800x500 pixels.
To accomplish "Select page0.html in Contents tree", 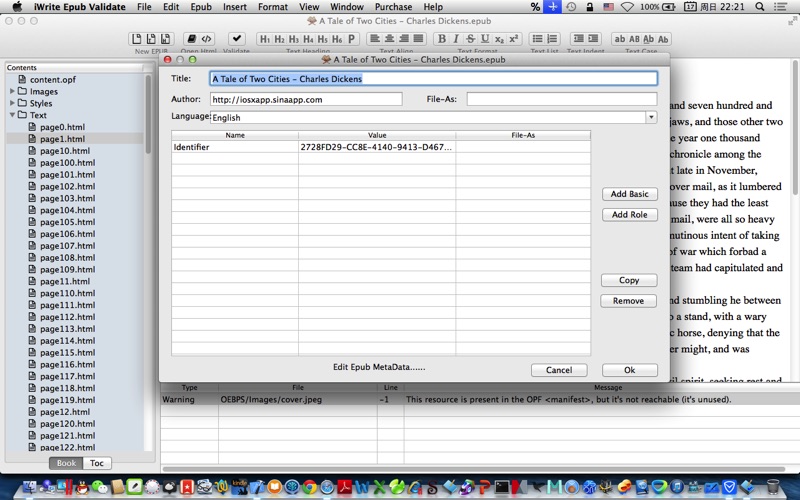I will [62, 127].
